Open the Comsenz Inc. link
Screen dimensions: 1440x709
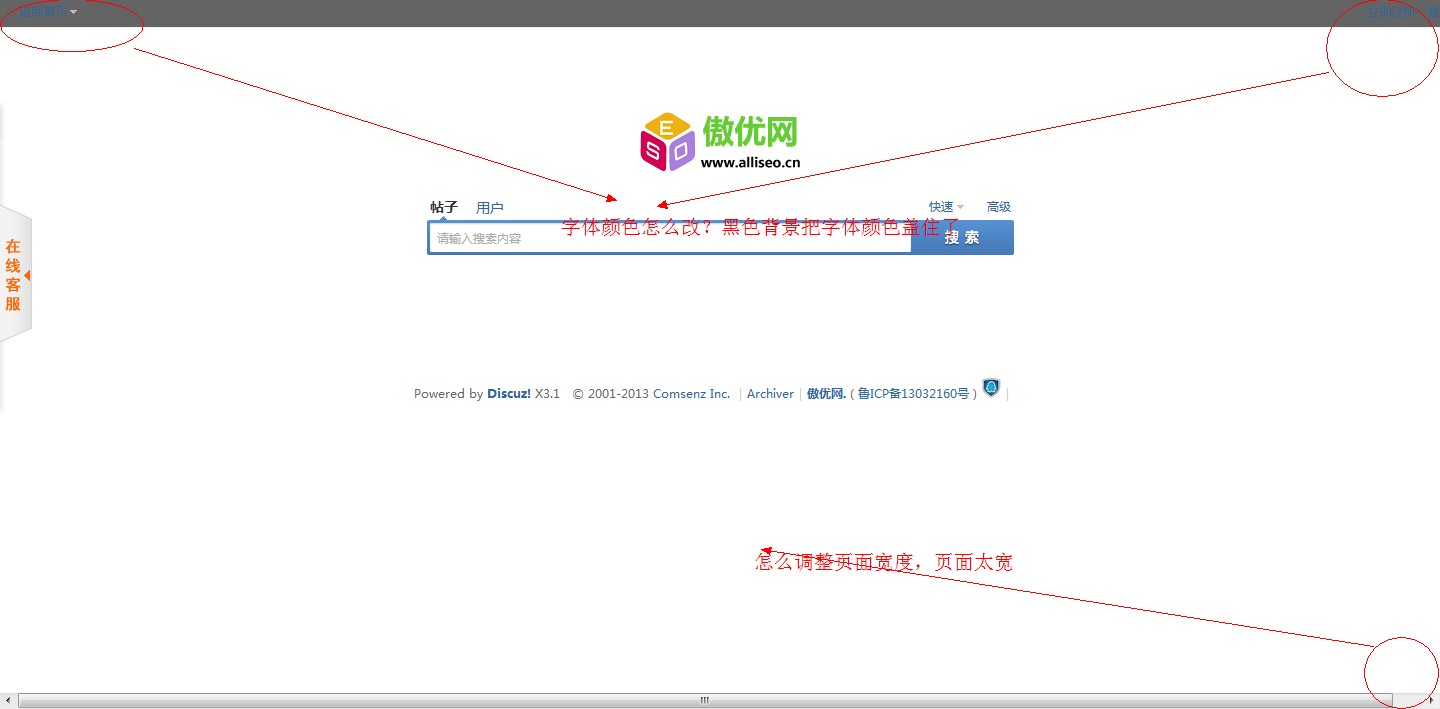692,394
